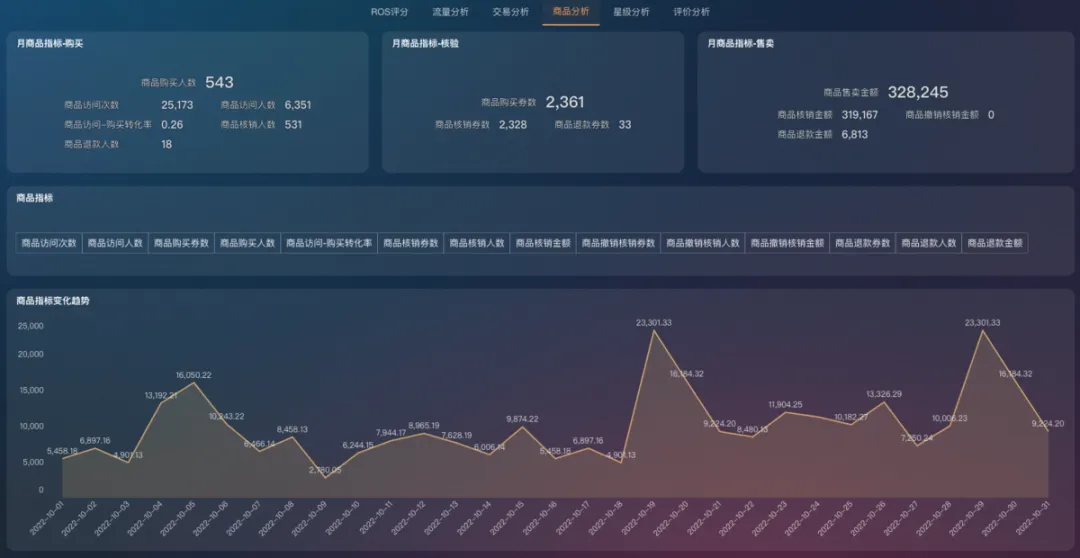Choose the 商品退款金额 metric button
This screenshot has width=1080, height=558.
tap(995, 243)
